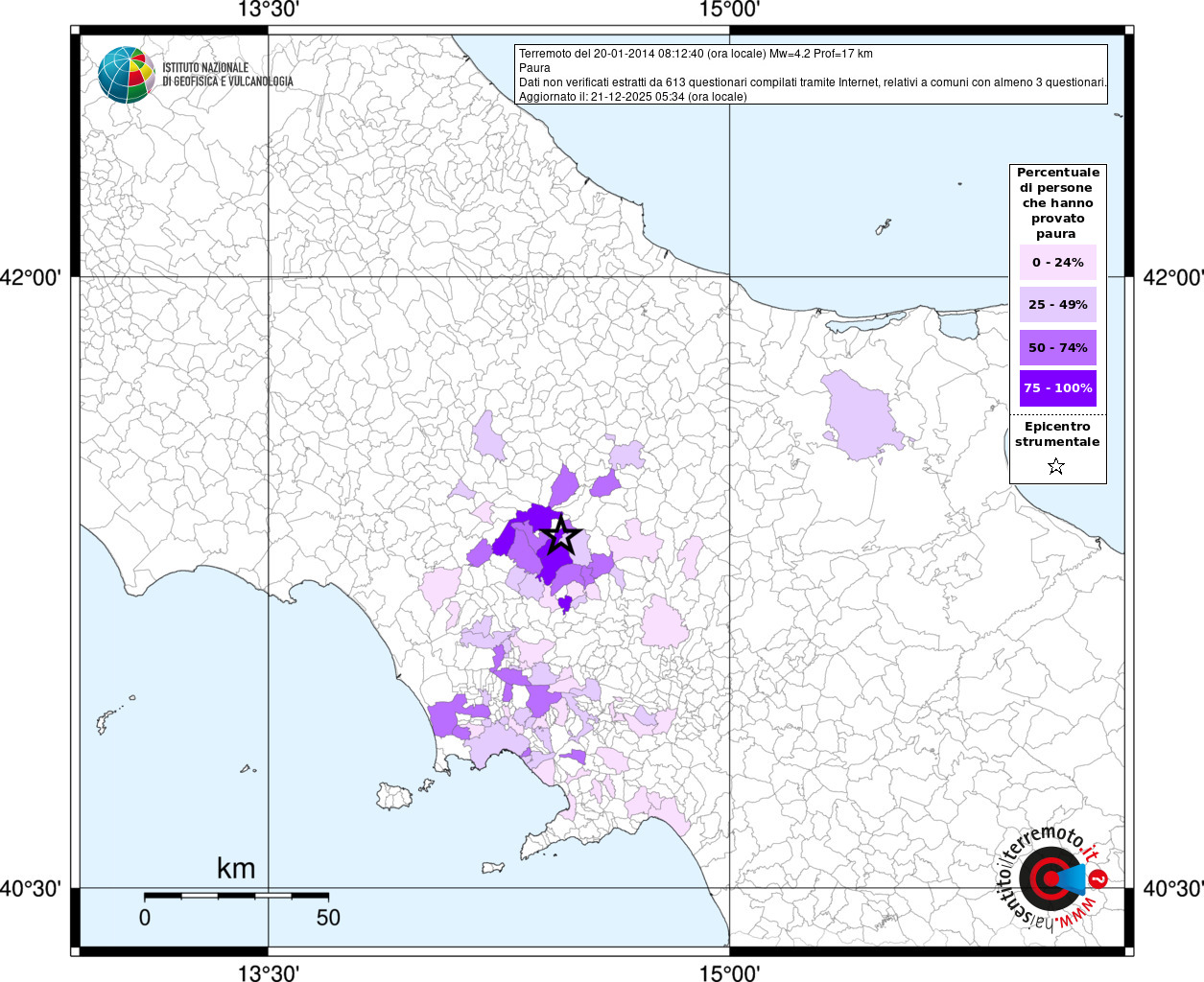Image resolution: width=1204 pixels, height=982 pixels.
Task: Click the 'Aggiornato il: 21-12-2025' update line
Action: 632,97
